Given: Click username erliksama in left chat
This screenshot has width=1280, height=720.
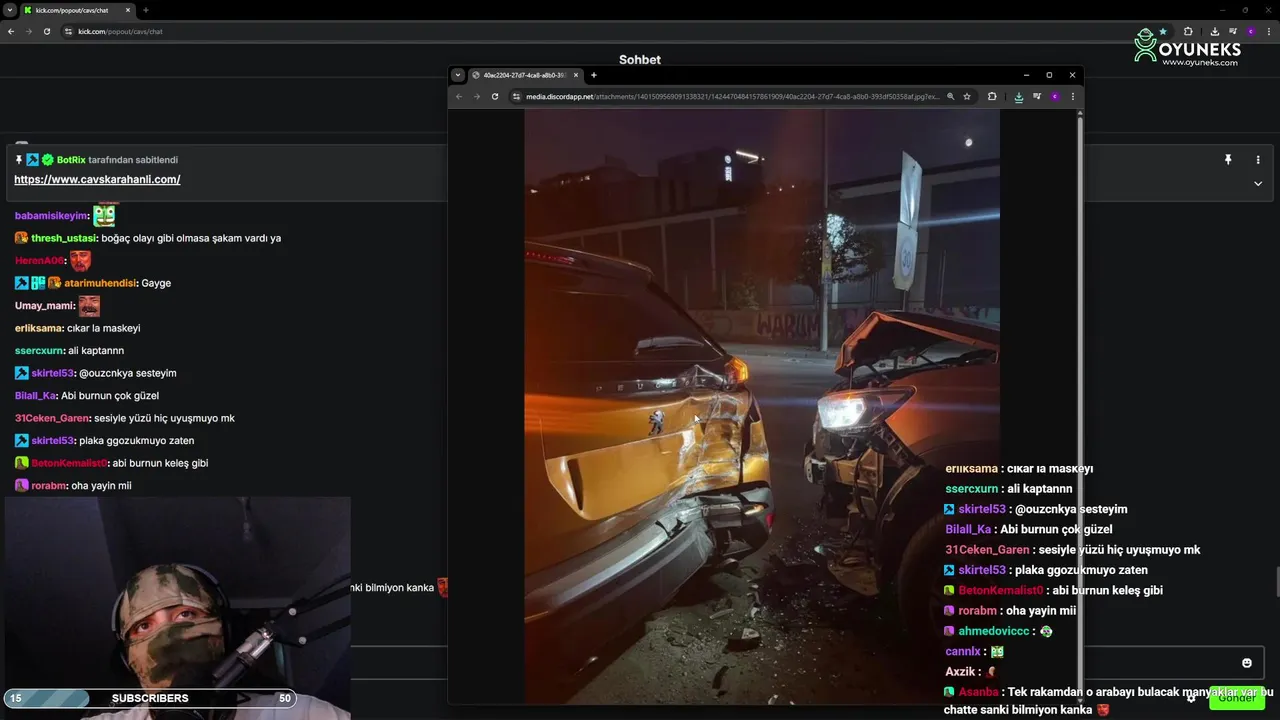Looking at the screenshot, I should 39,328.
